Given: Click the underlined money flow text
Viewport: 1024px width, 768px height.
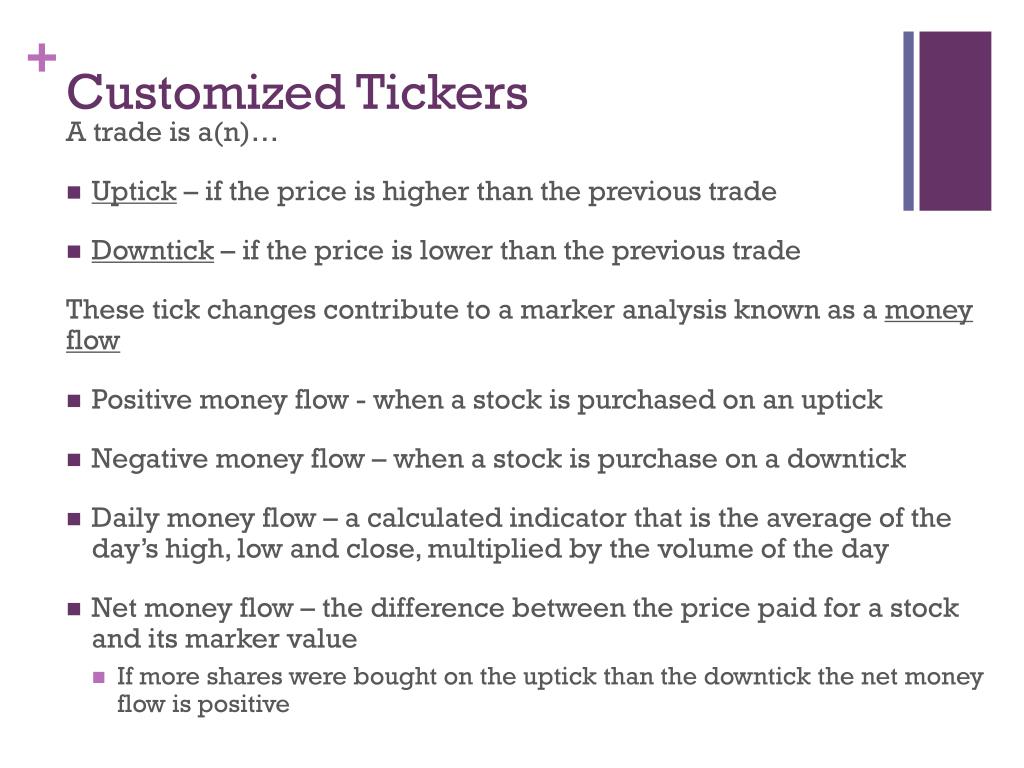Looking at the screenshot, I should [x=519, y=325].
